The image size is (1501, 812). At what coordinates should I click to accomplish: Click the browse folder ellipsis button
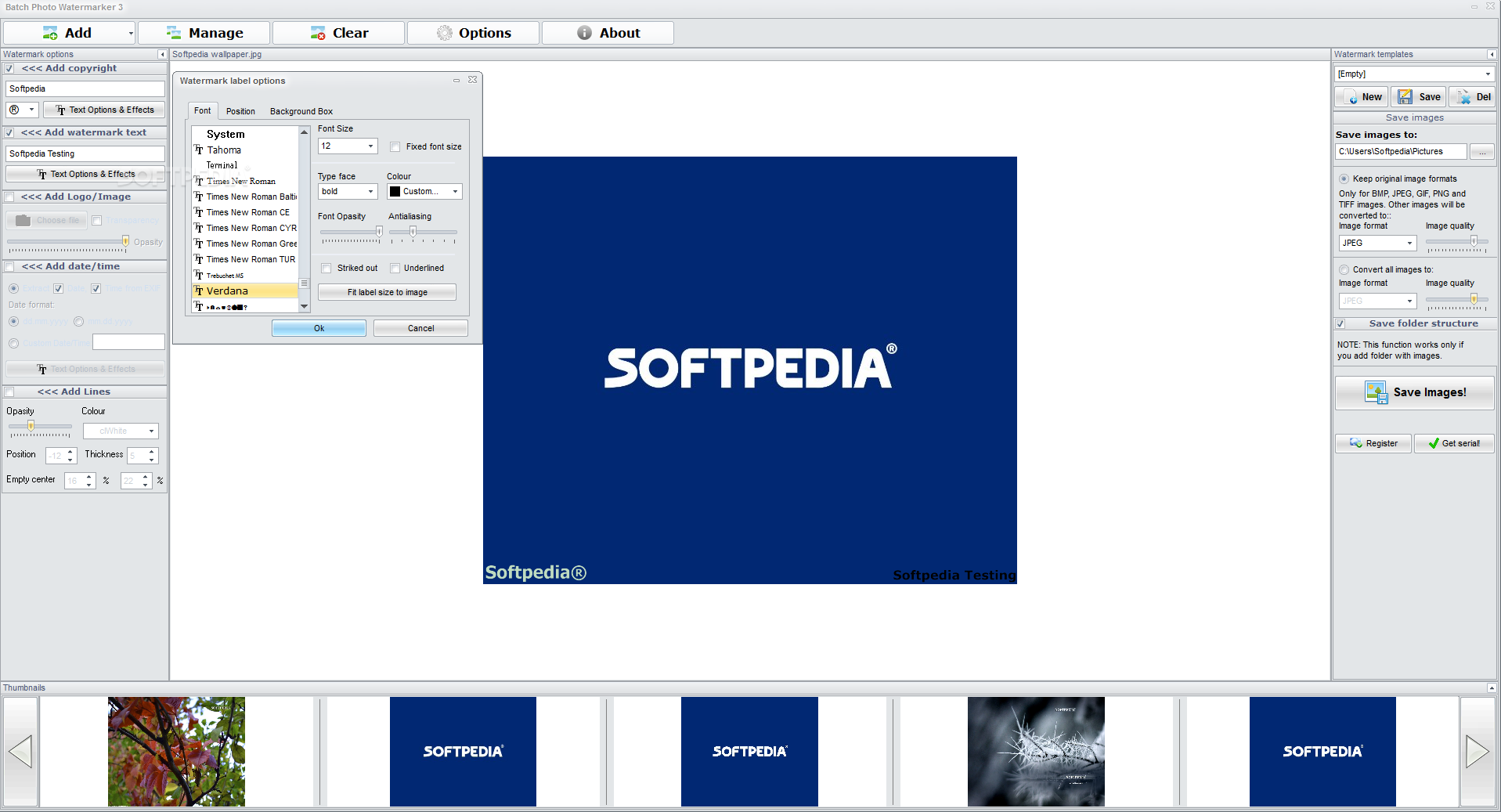1482,151
